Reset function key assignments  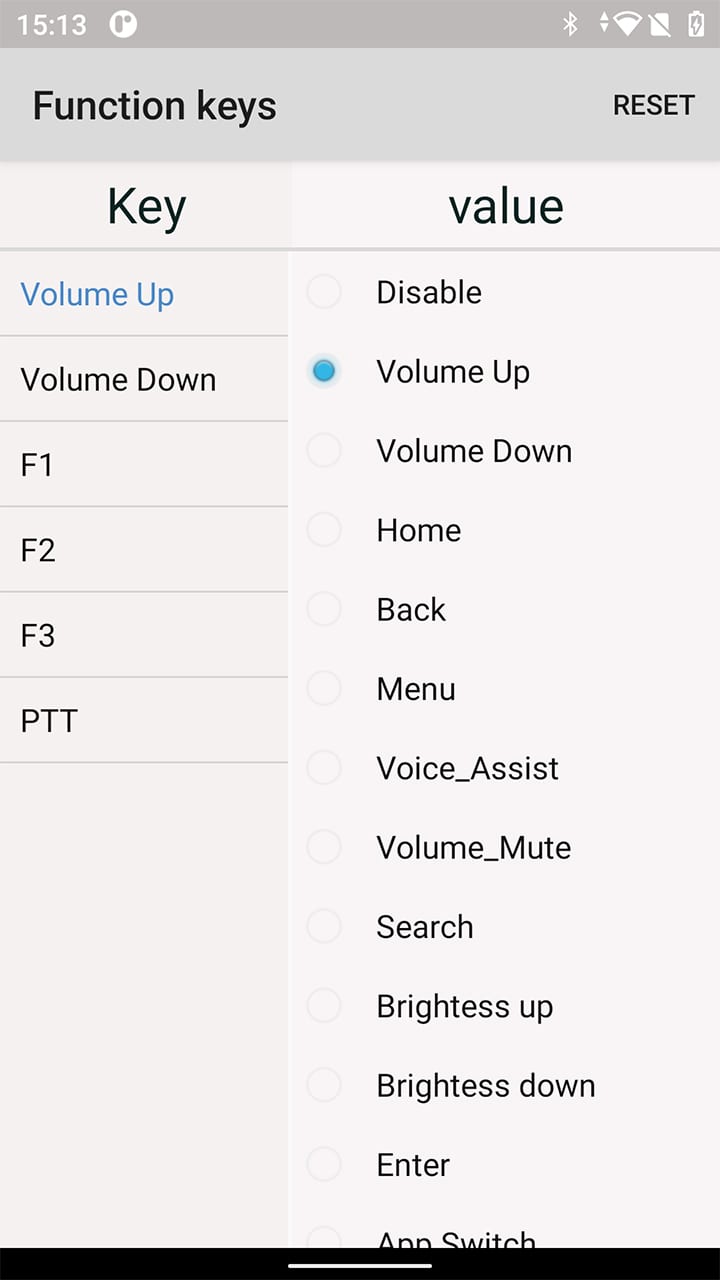[x=653, y=105]
